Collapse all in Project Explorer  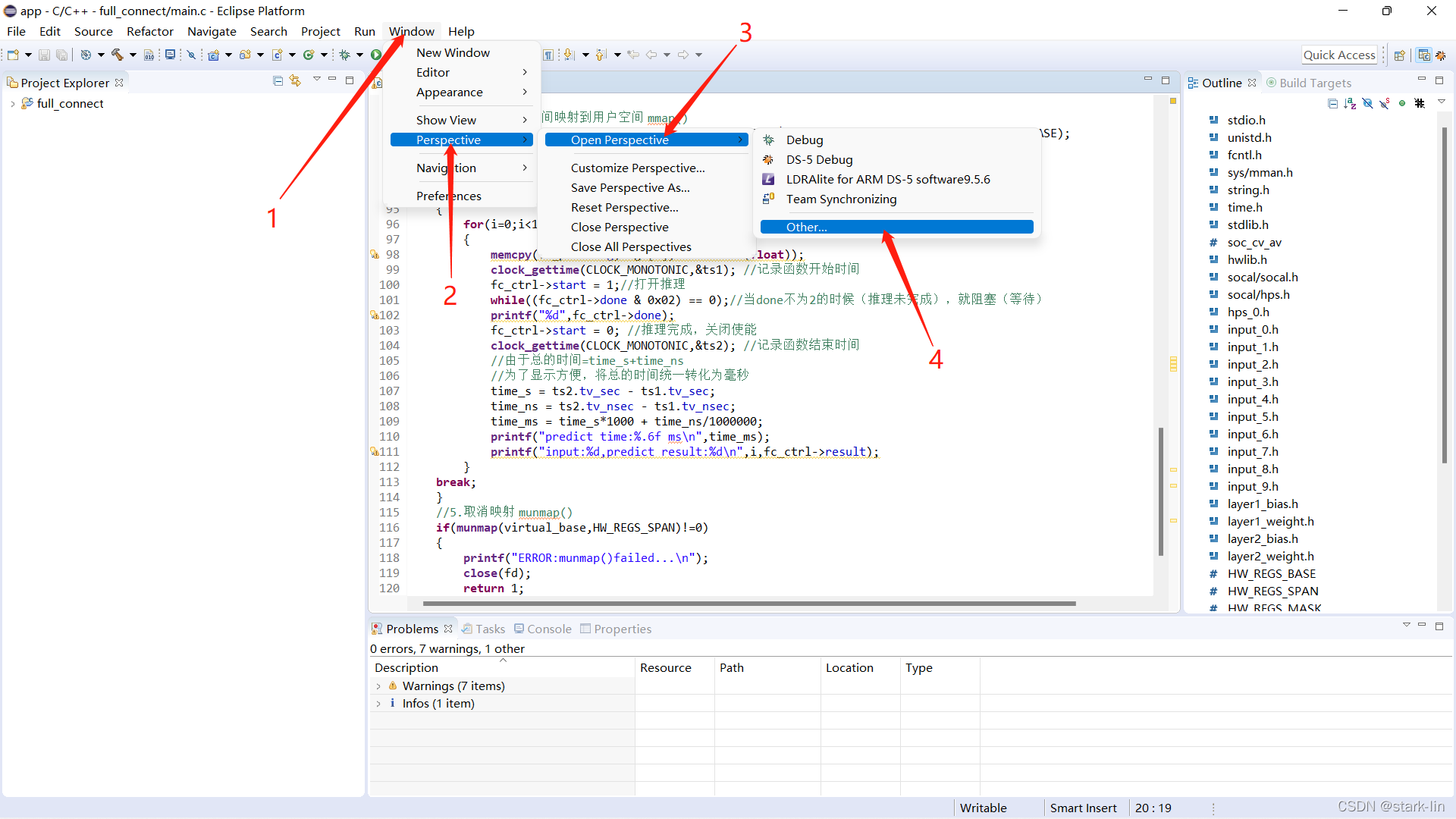(x=278, y=80)
